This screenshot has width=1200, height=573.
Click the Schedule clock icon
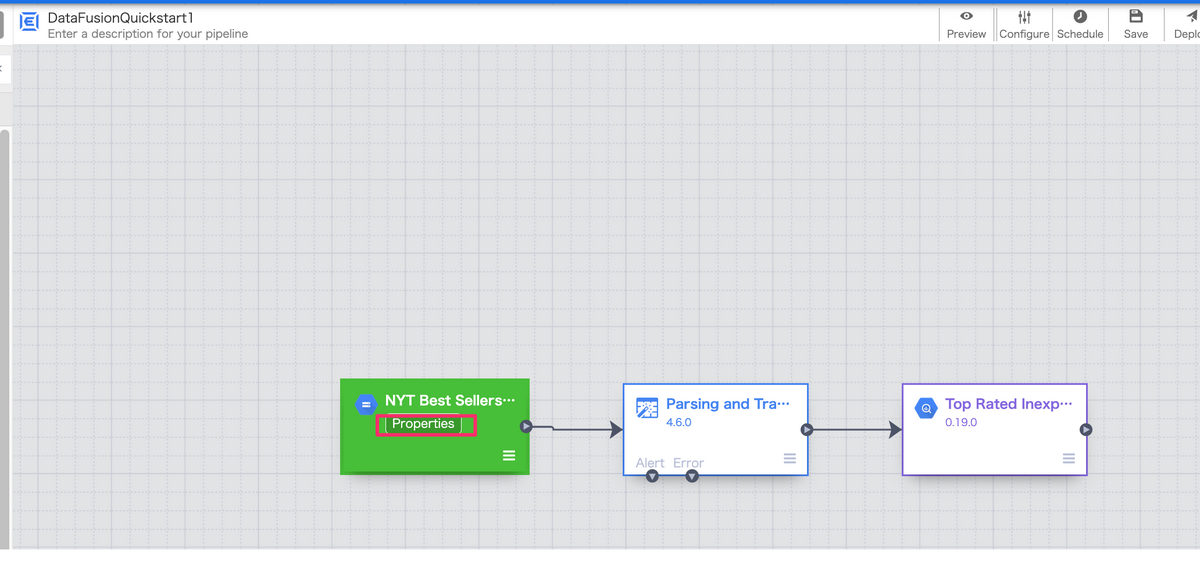click(x=1080, y=17)
